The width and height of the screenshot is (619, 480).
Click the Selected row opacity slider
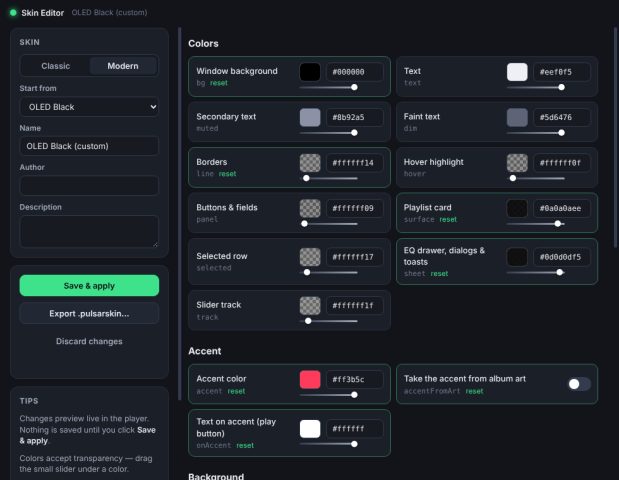click(328, 272)
